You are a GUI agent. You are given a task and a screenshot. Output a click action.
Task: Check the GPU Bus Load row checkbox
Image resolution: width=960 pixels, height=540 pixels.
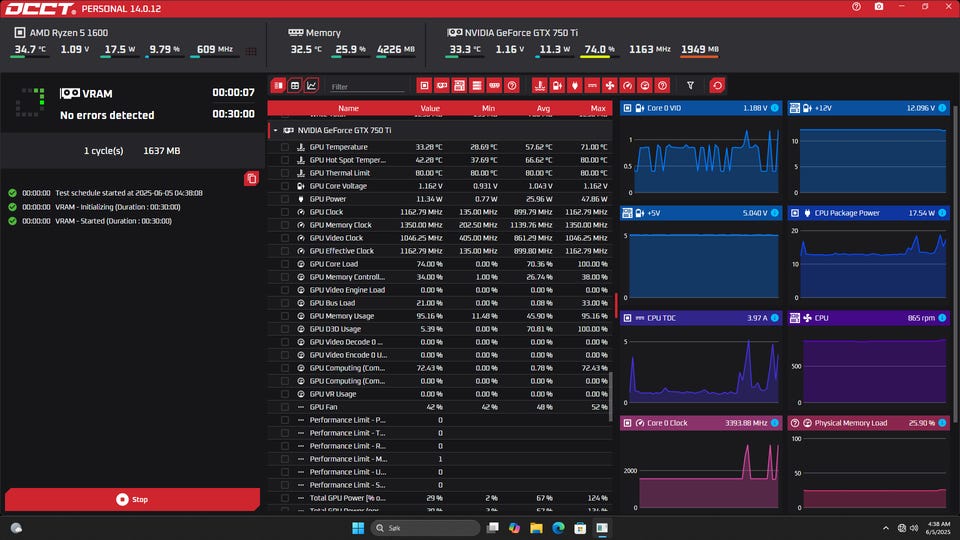(285, 303)
